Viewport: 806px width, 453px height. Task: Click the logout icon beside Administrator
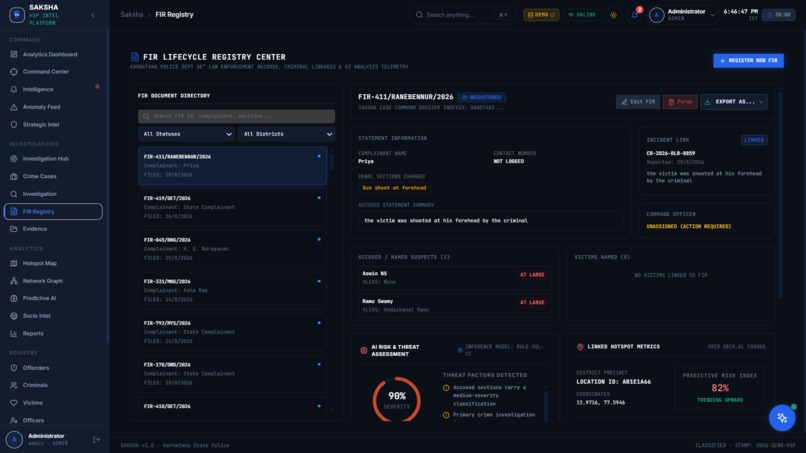(x=96, y=440)
